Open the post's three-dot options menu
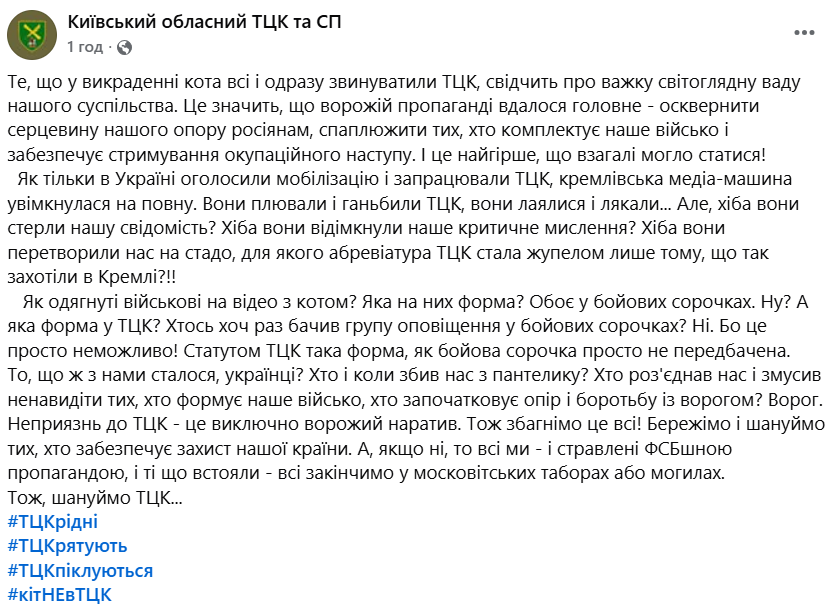837x608 pixels. click(803, 33)
